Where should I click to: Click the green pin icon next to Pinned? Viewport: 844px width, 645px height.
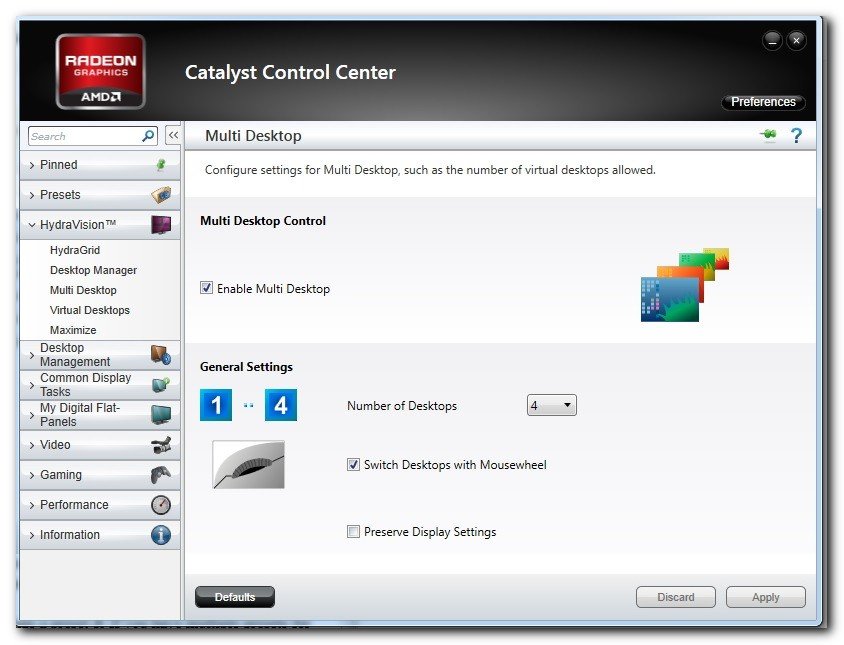point(160,165)
